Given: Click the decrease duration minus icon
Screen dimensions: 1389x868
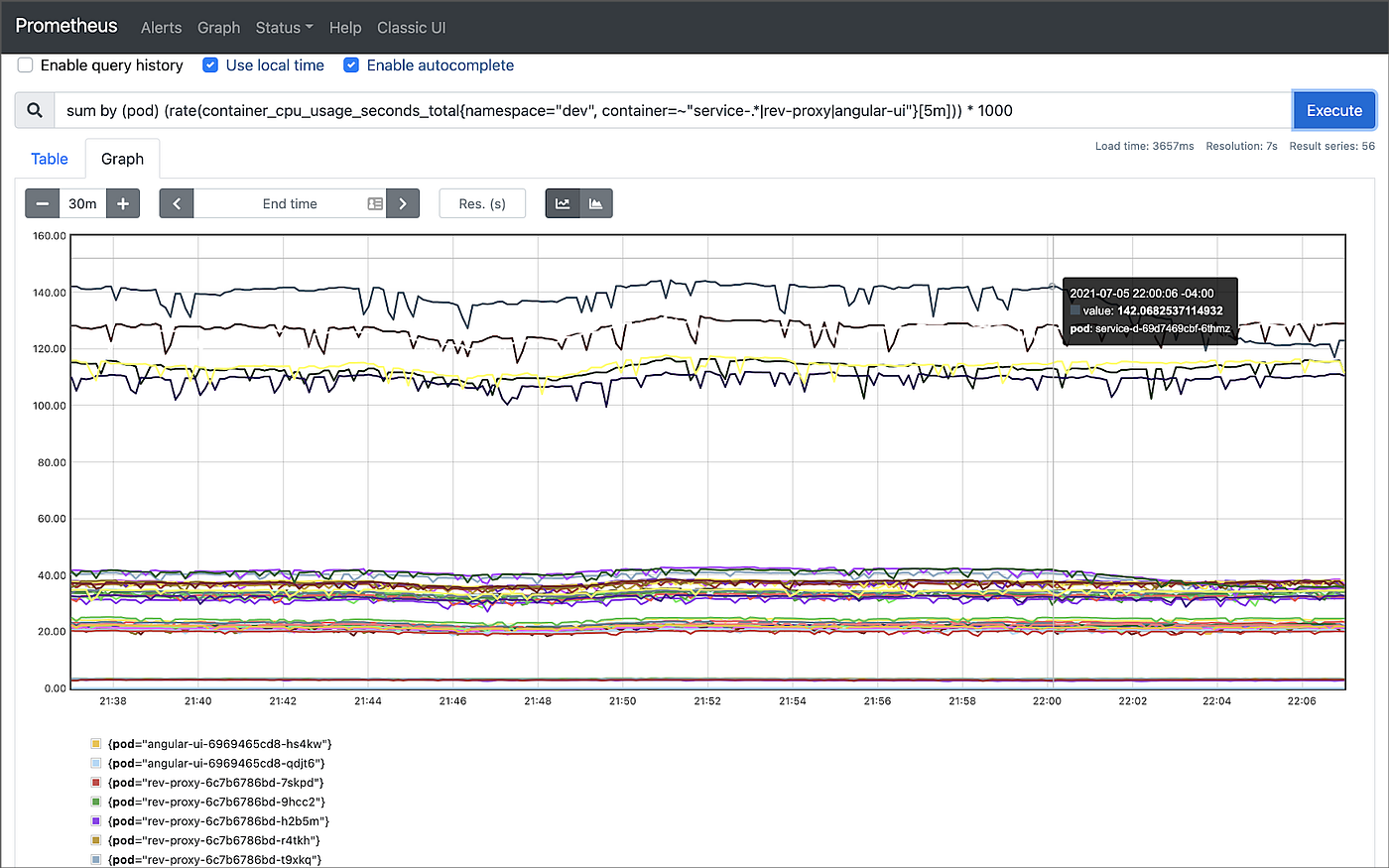Looking at the screenshot, I should tap(42, 202).
